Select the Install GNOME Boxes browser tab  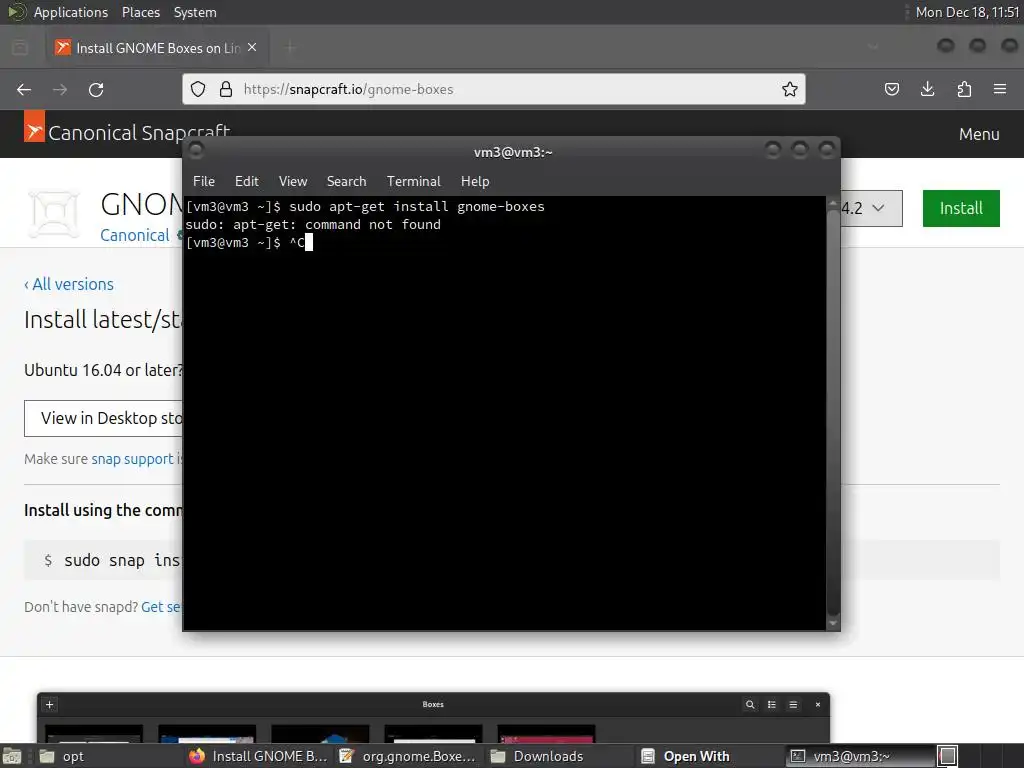click(157, 48)
